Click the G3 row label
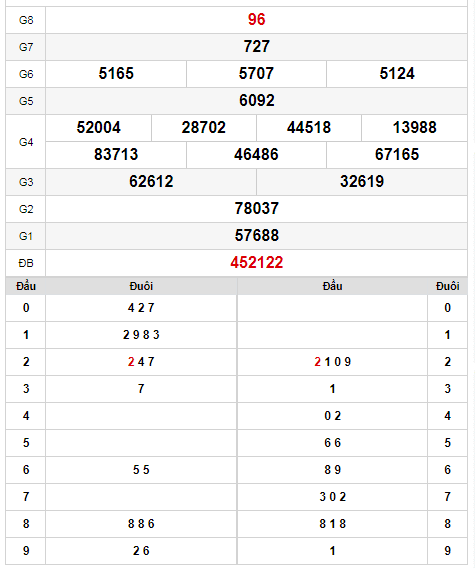Image resolution: width=475 pixels, height=568 pixels. click(x=26, y=182)
